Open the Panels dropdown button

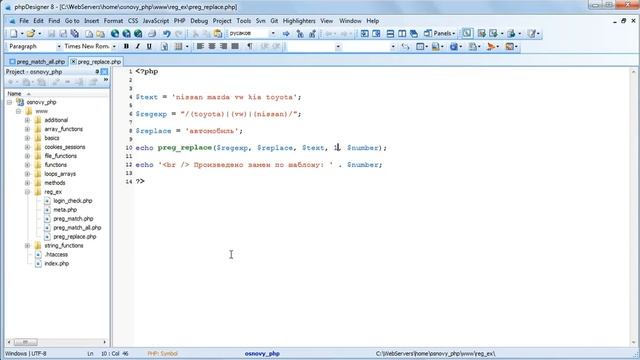439,33
